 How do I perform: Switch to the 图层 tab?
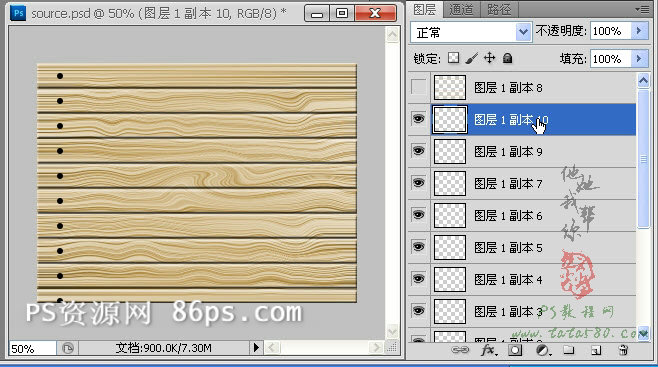(425, 9)
